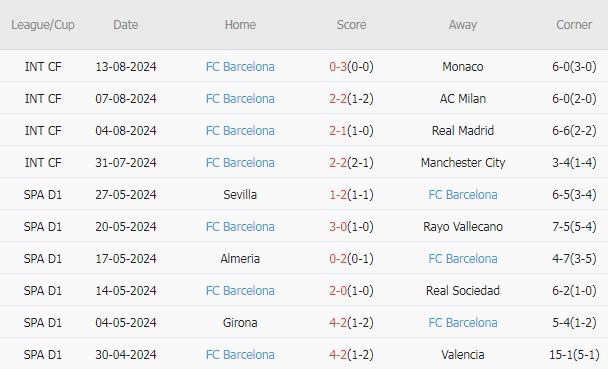Select Valencia away team name
Viewport: 608px width, 369px height.
click(463, 354)
